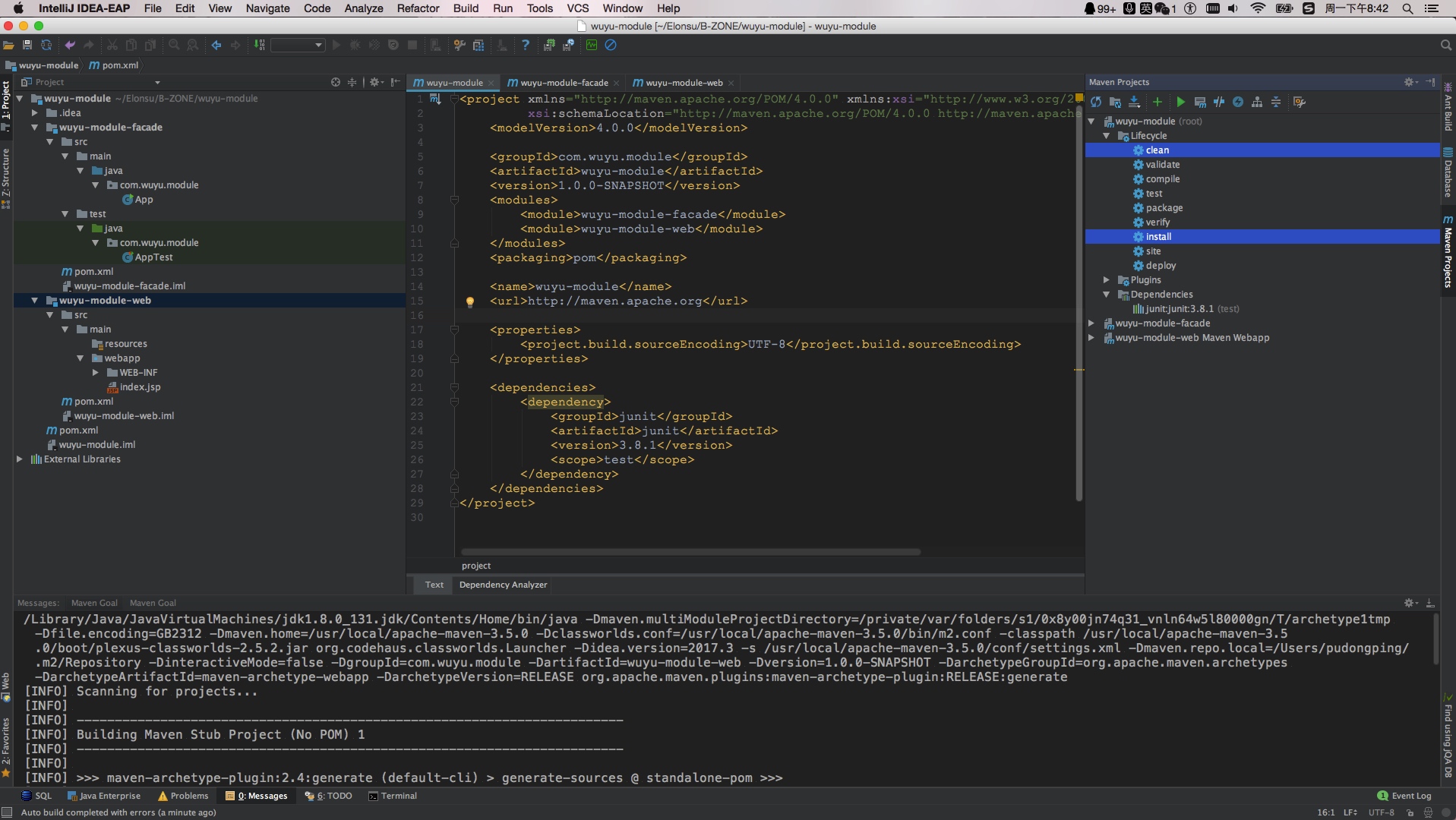Viewport: 1456px width, 820px height.
Task: Run Maven Build green play icon
Action: [1181, 102]
